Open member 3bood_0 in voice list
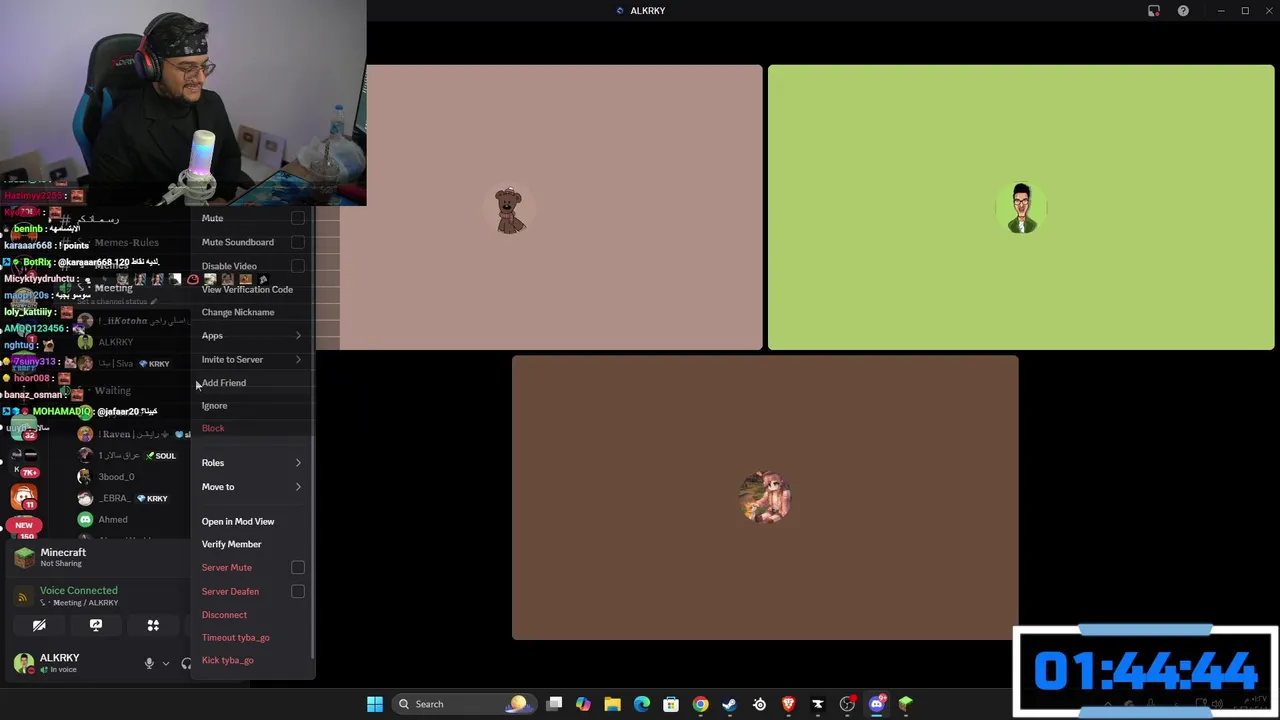 [116, 476]
